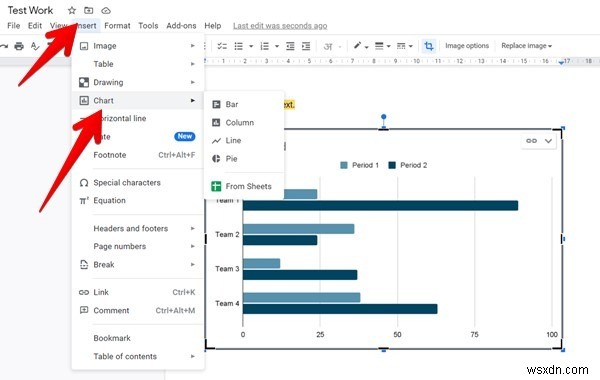Choose Bookmark from Insert menu
Viewport: 600px width, 380px height.
pyautogui.click(x=137, y=338)
